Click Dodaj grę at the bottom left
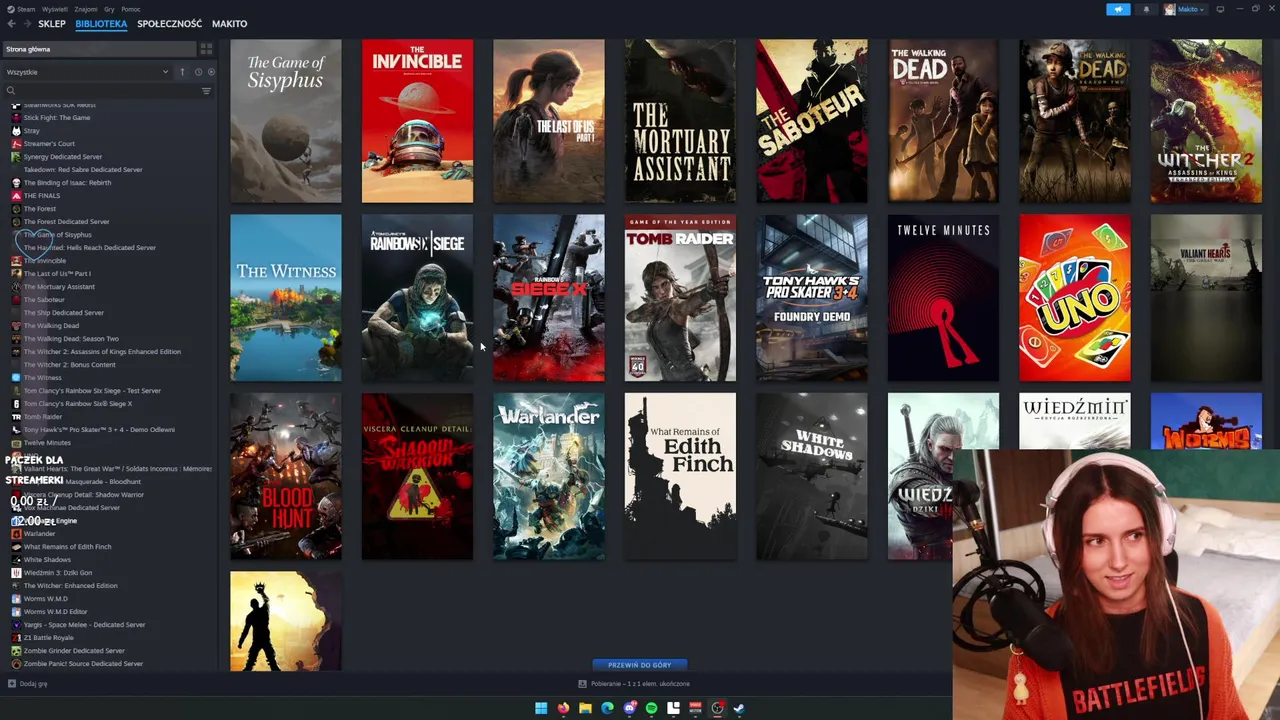The height and width of the screenshot is (720, 1280). click(27, 684)
